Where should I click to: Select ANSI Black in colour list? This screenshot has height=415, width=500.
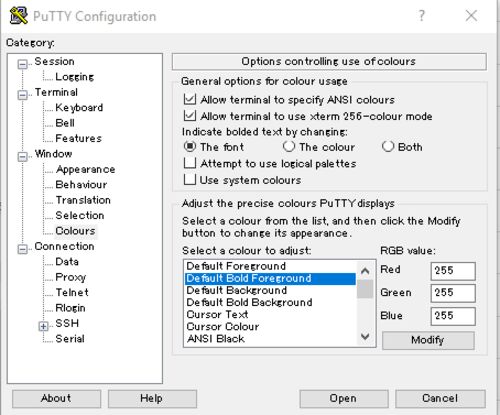pyautogui.click(x=270, y=339)
